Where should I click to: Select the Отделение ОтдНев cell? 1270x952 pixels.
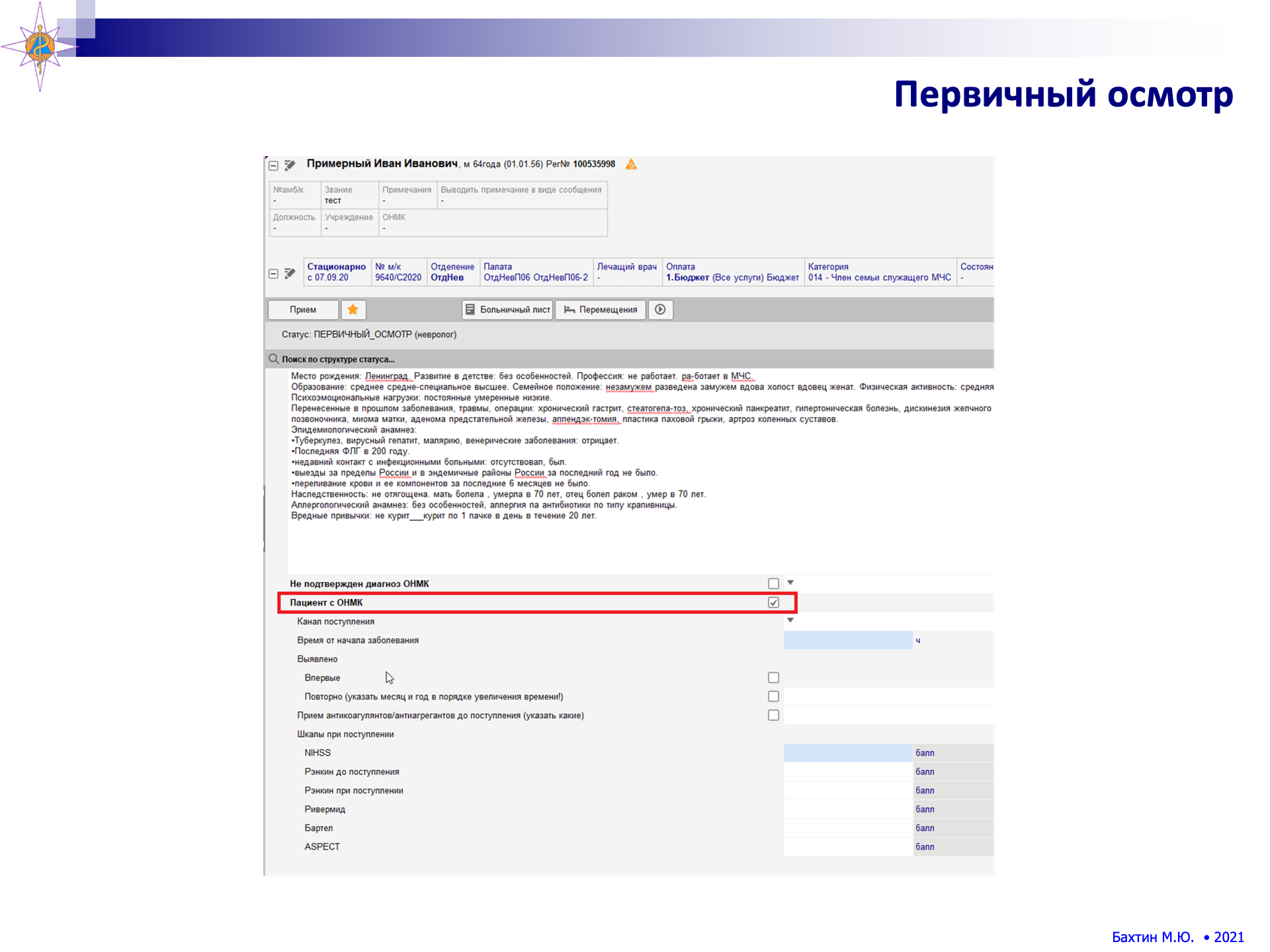click(x=452, y=272)
